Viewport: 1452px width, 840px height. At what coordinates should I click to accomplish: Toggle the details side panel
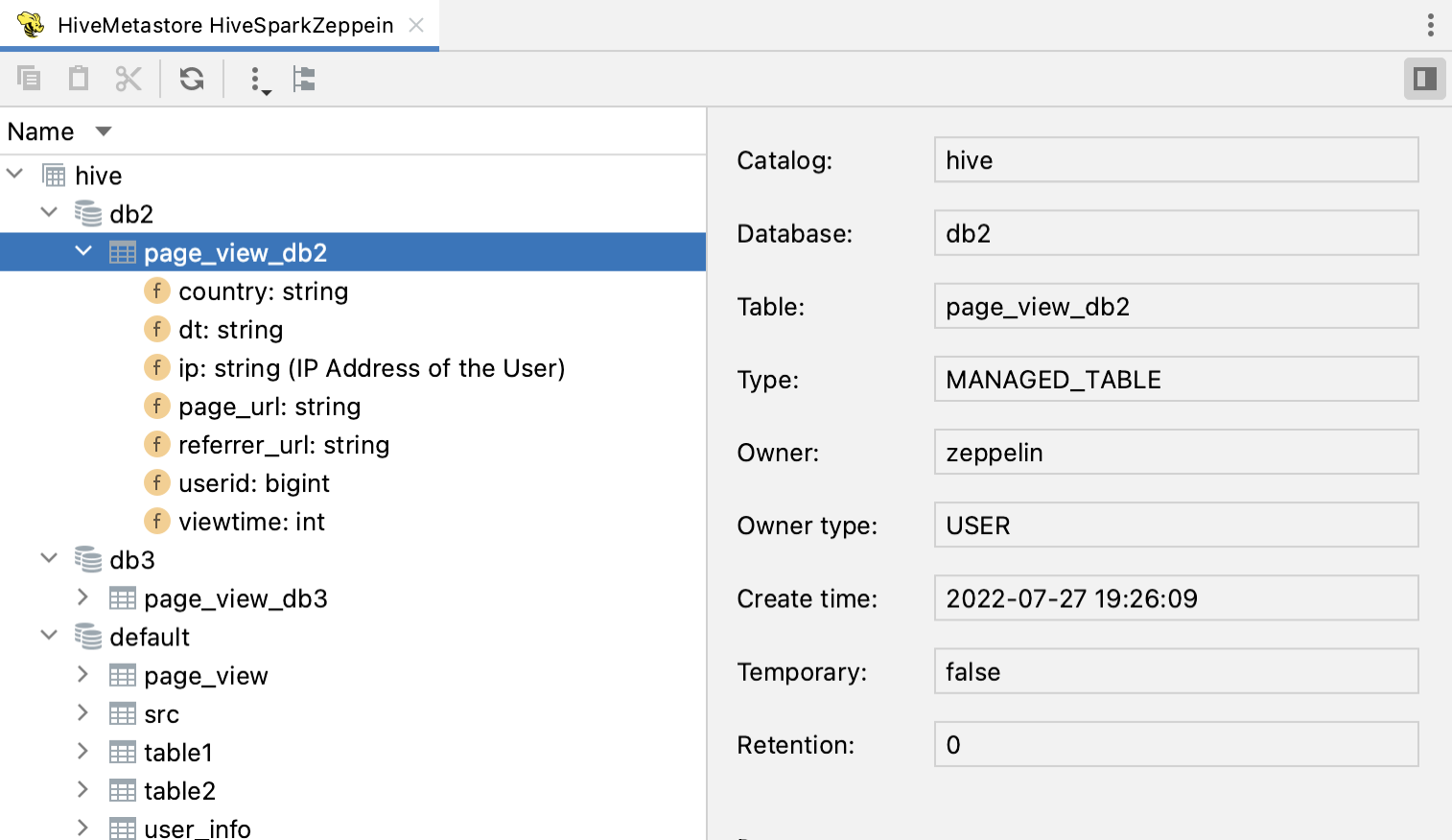click(x=1424, y=79)
